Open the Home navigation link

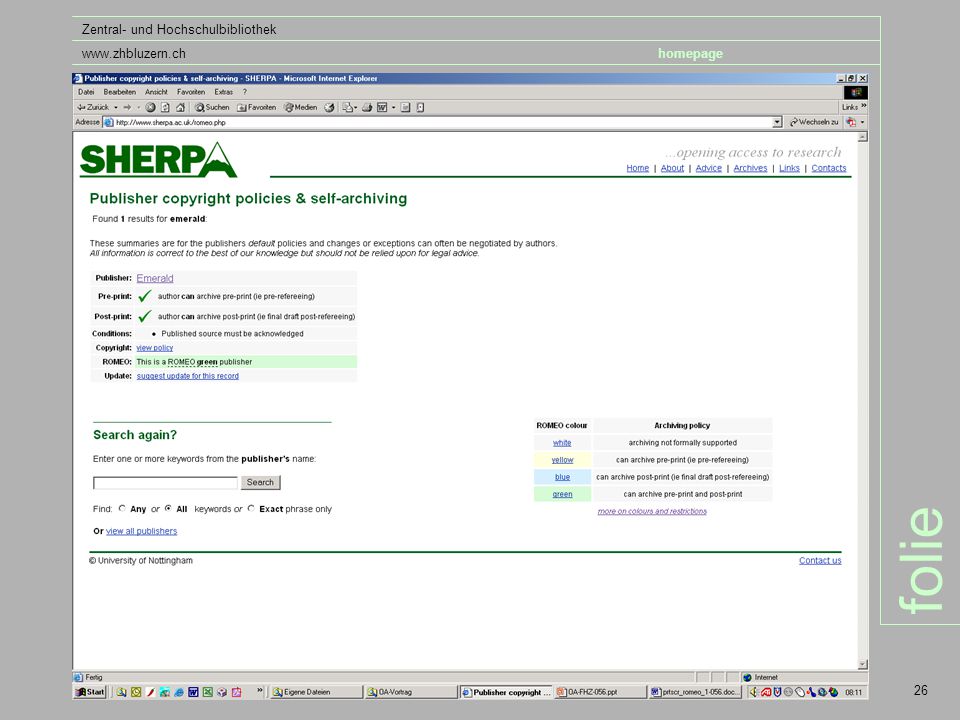coord(637,168)
